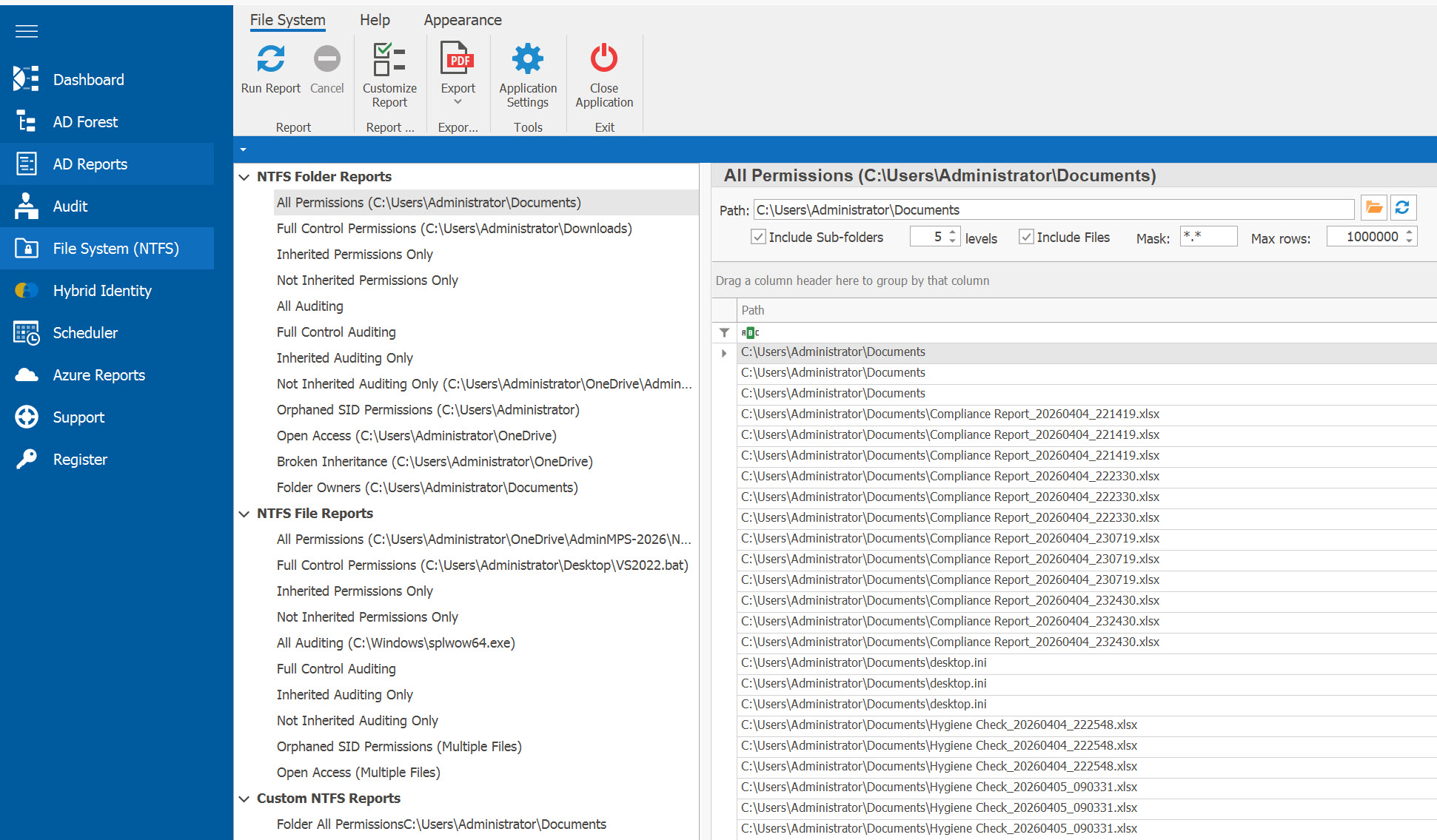Click the AD Forest tree icon
This screenshot has height=840, width=1437.
pos(26,121)
